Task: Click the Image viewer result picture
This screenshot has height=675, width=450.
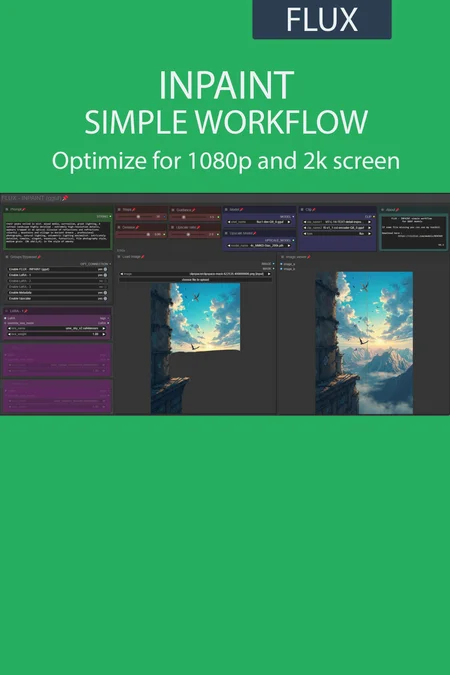Action: pos(364,343)
